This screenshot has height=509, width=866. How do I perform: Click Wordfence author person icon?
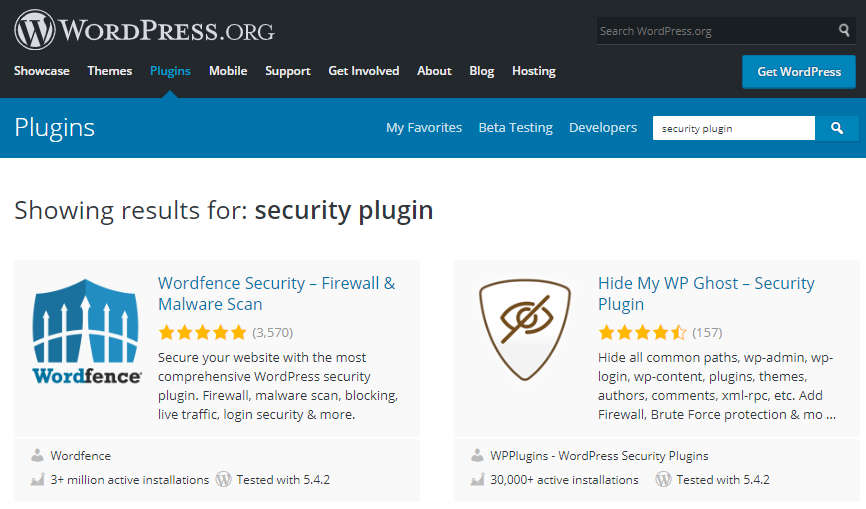click(x=37, y=455)
